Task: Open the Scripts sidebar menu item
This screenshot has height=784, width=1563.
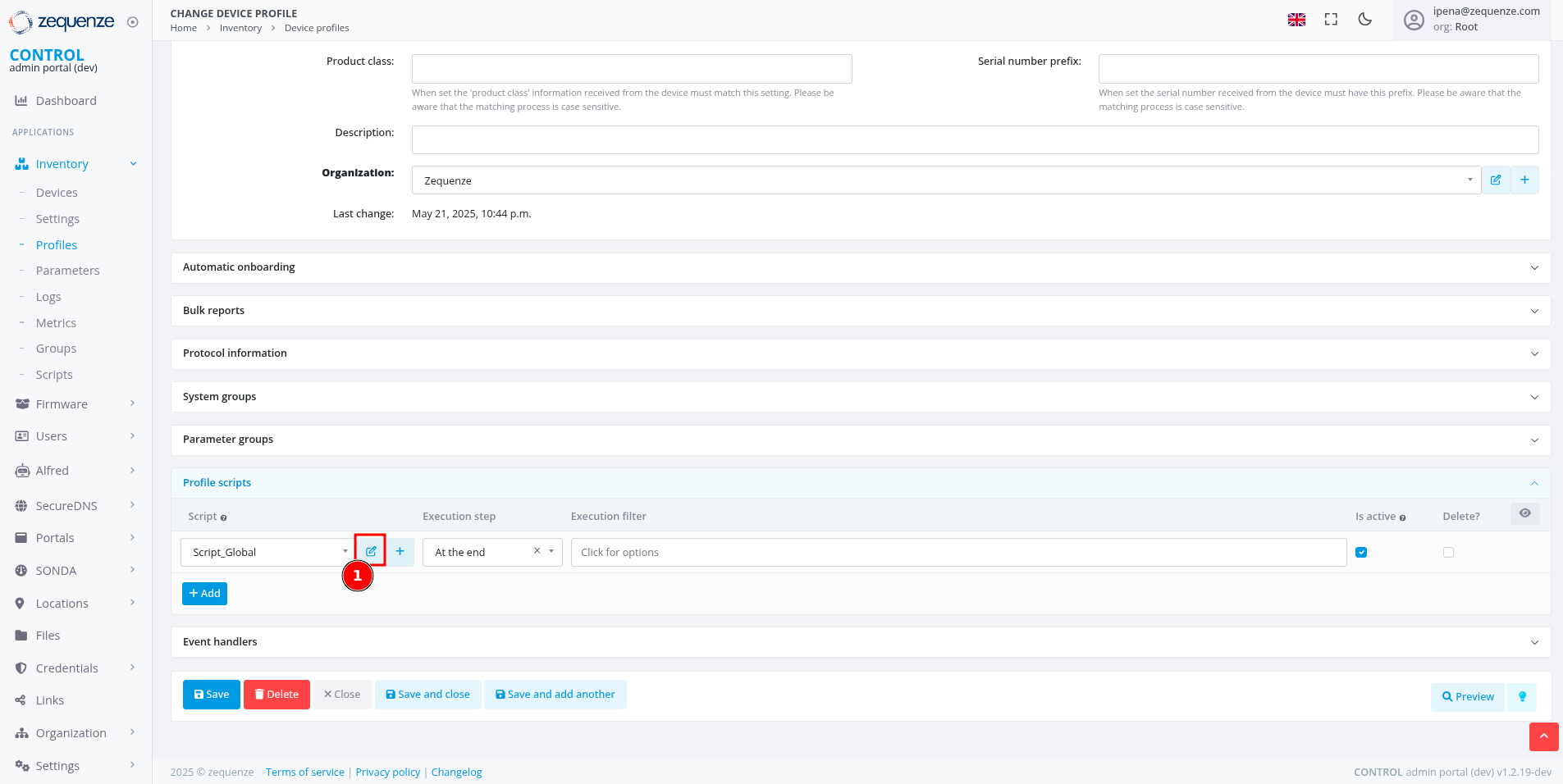Action: pyautogui.click(x=54, y=375)
